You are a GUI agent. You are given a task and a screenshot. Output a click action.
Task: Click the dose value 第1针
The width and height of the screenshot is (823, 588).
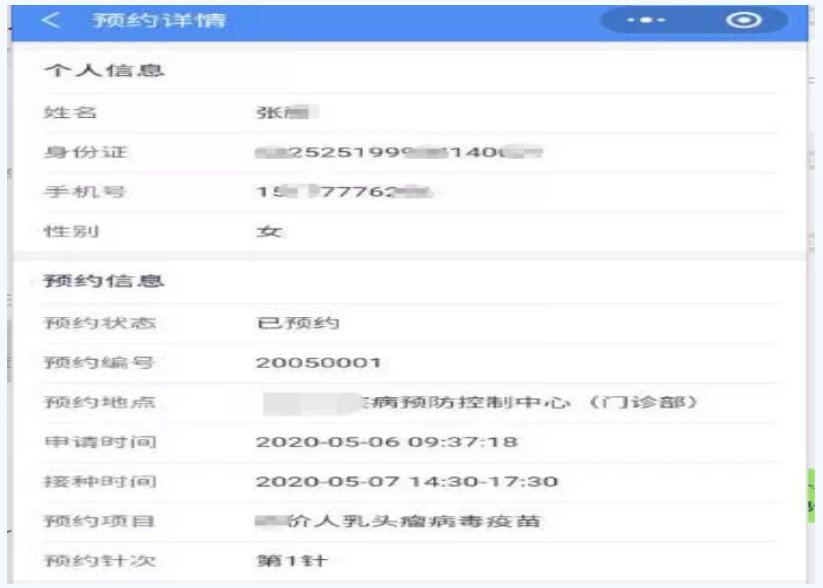[x=292, y=561]
